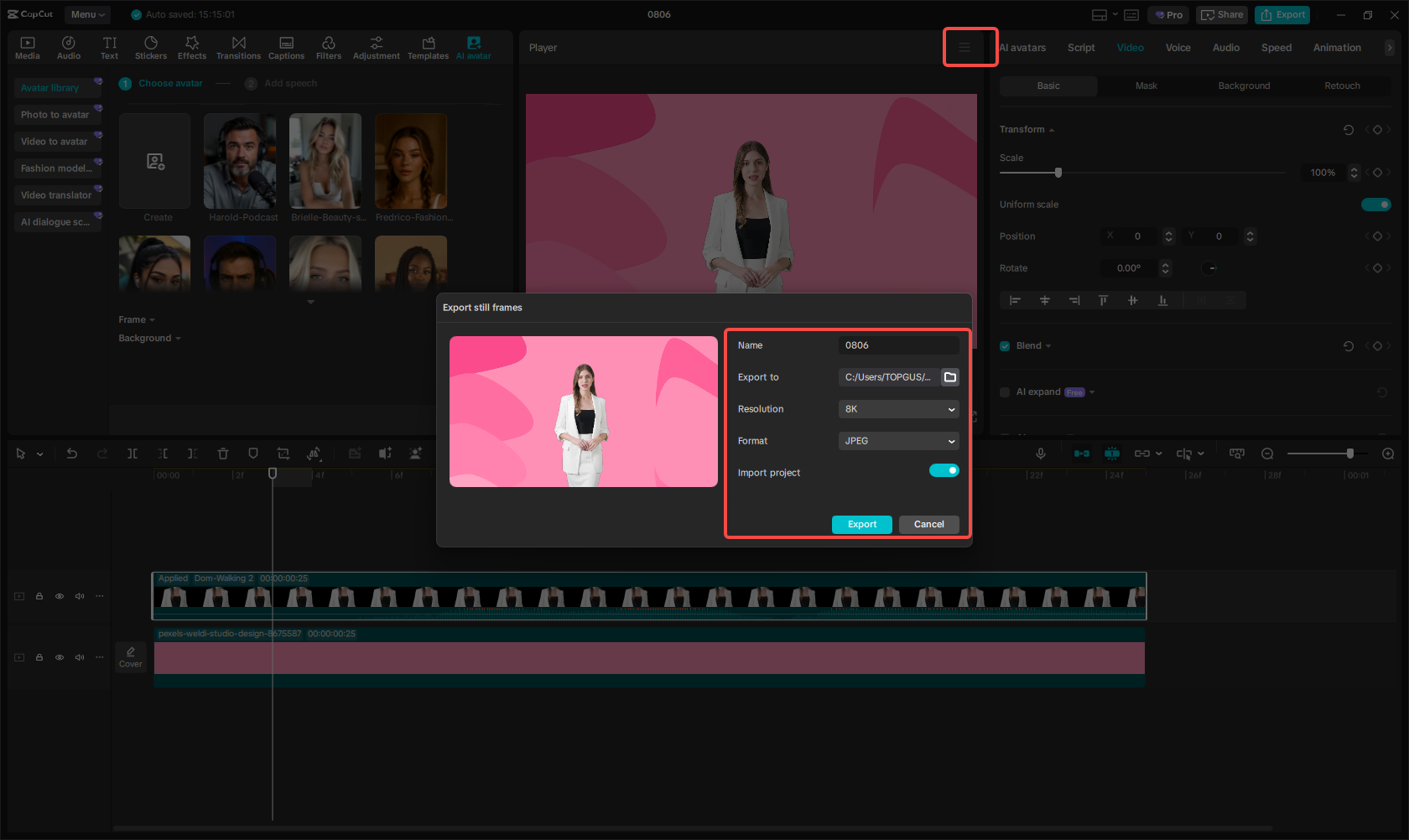Image resolution: width=1409 pixels, height=840 pixels.
Task: Switch to the Mask tab
Action: pyautogui.click(x=1146, y=86)
